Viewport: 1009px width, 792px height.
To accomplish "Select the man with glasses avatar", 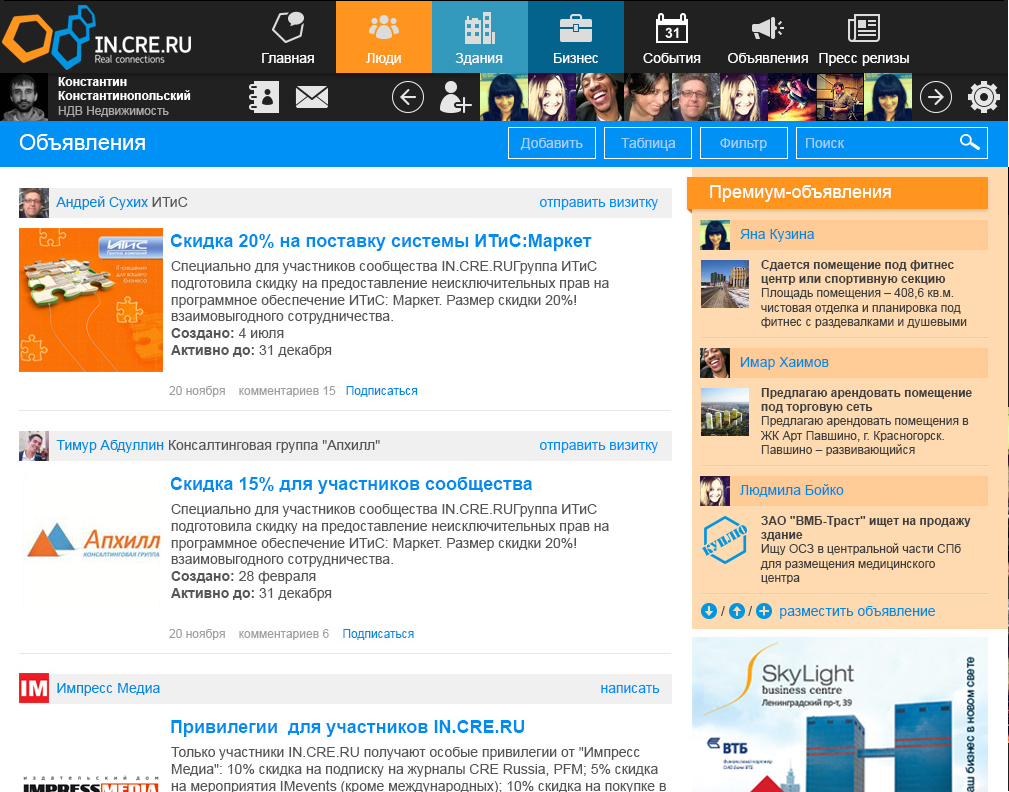I will (696, 97).
